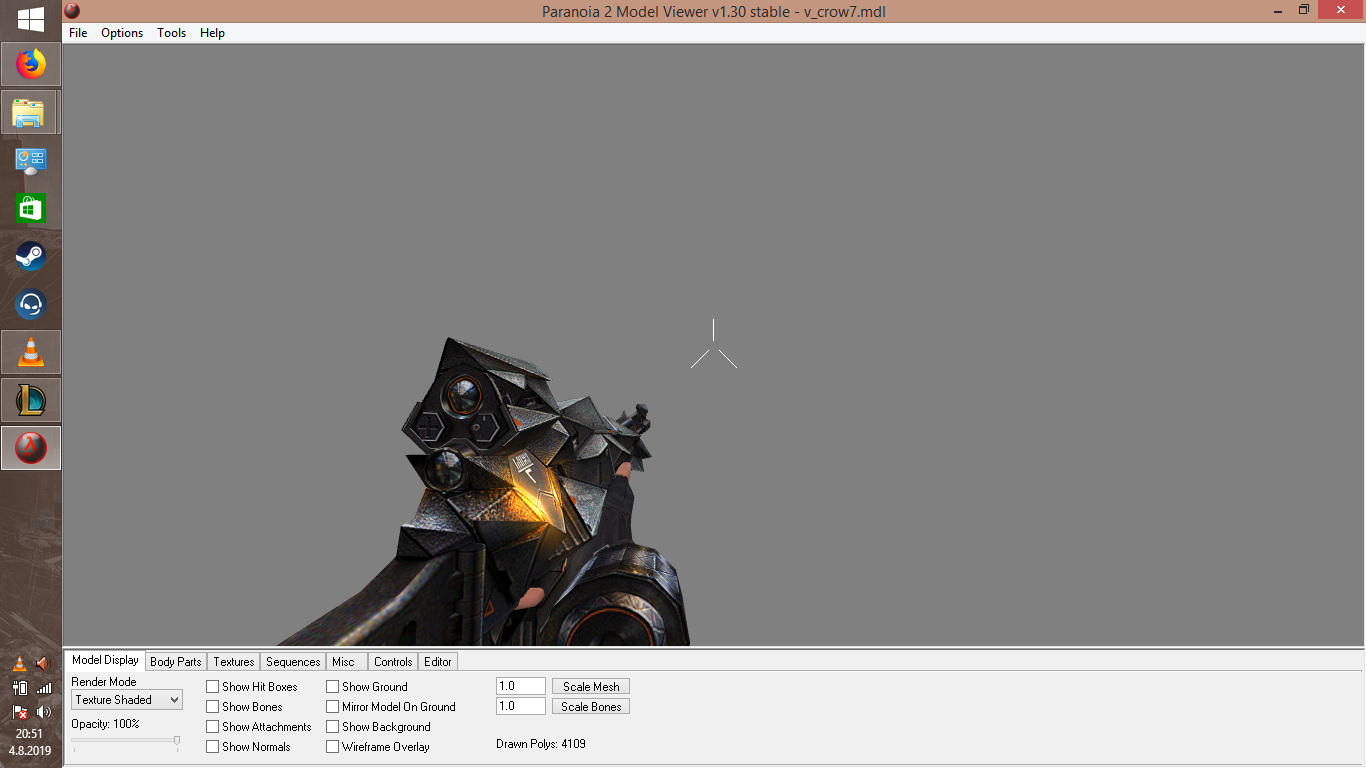
Task: Open the headset app taskbar icon
Action: click(x=31, y=305)
